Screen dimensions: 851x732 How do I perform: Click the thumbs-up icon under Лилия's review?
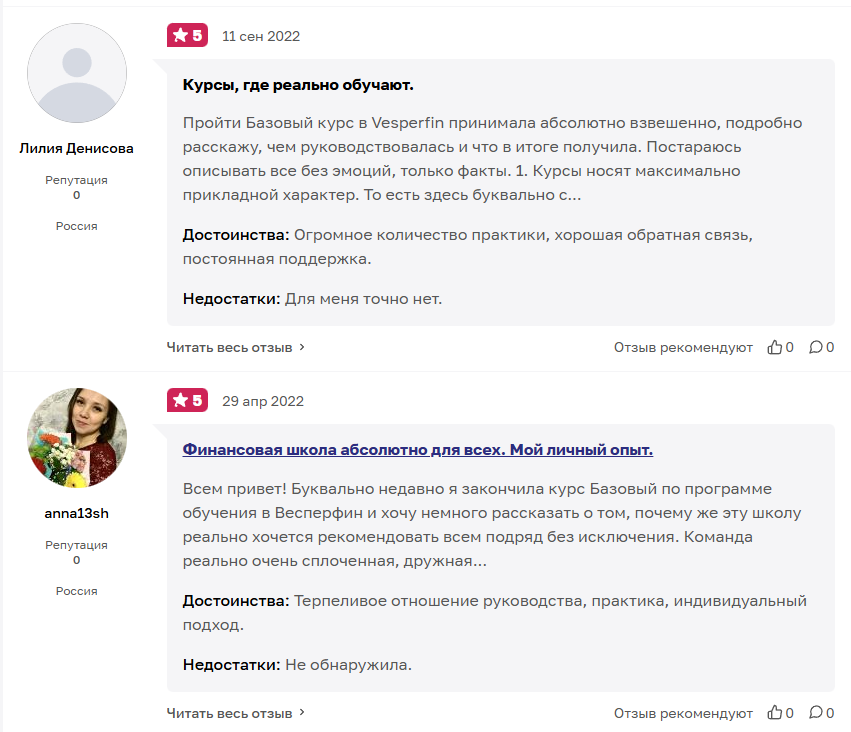[777, 347]
